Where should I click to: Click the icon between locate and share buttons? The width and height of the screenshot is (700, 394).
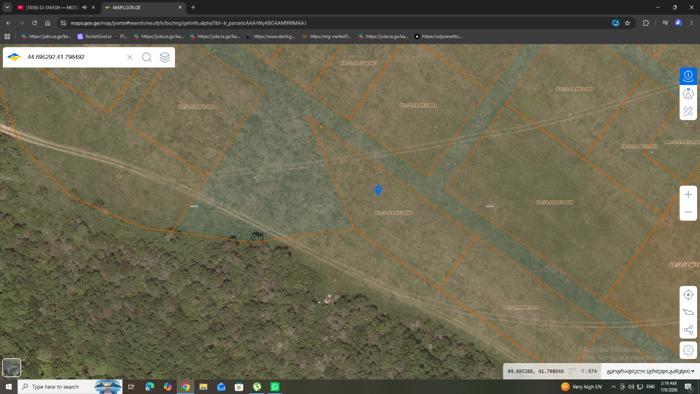click(688, 312)
